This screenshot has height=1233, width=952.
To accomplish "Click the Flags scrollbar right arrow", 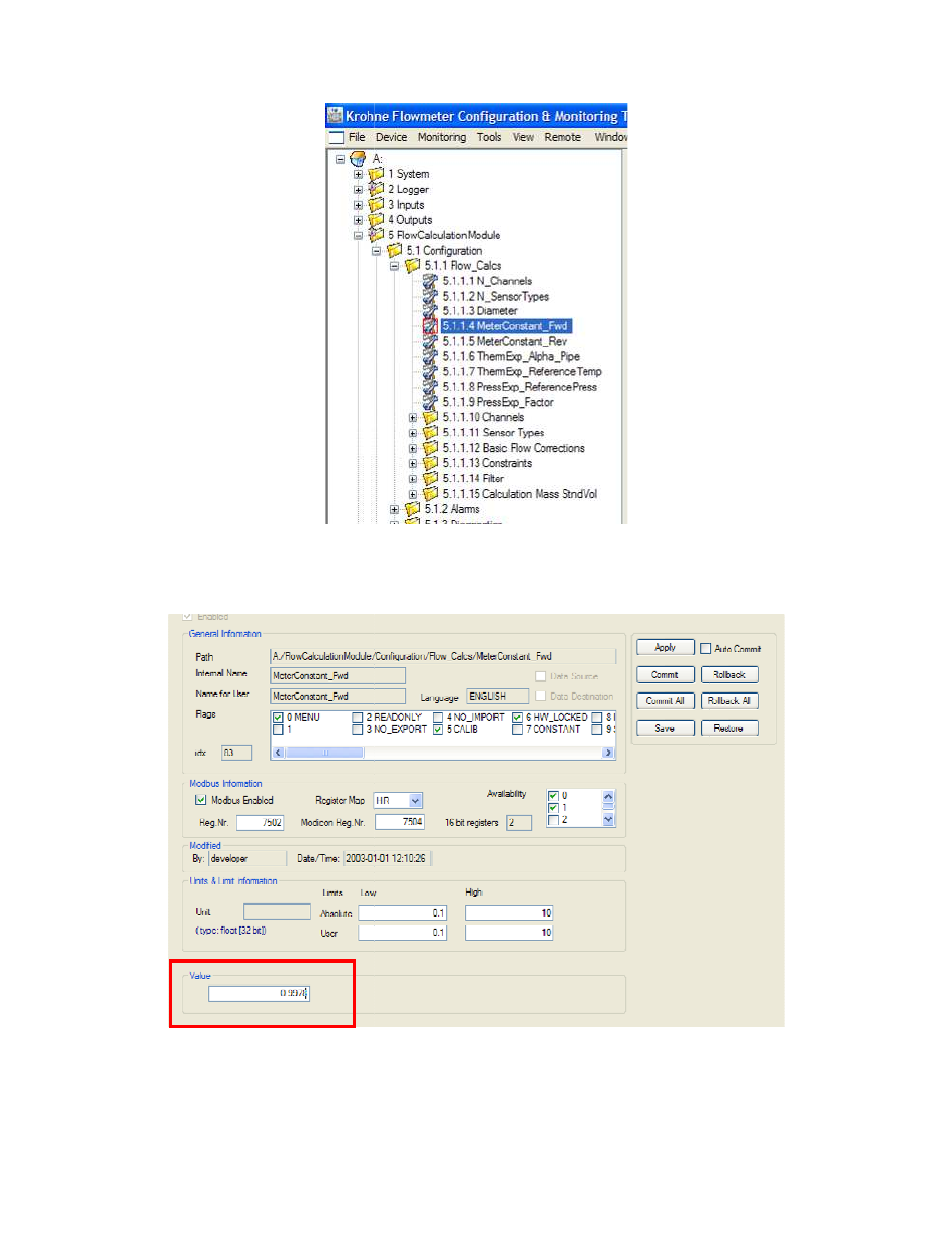I will tap(608, 753).
